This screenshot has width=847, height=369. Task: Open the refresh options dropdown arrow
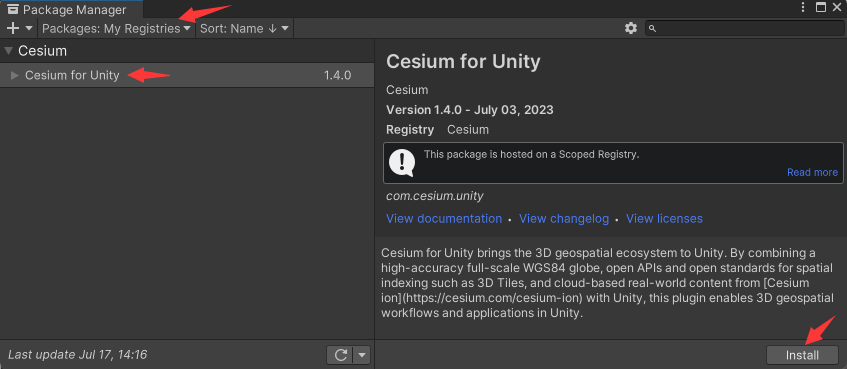click(362, 355)
